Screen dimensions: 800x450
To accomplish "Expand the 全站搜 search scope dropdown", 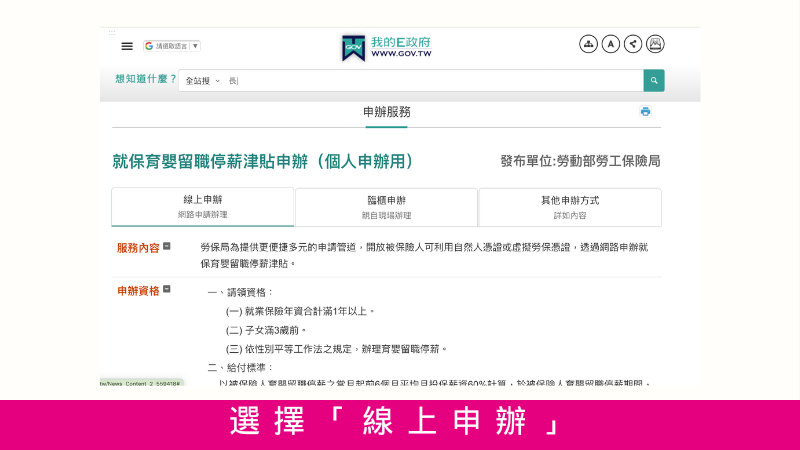I will (203, 81).
